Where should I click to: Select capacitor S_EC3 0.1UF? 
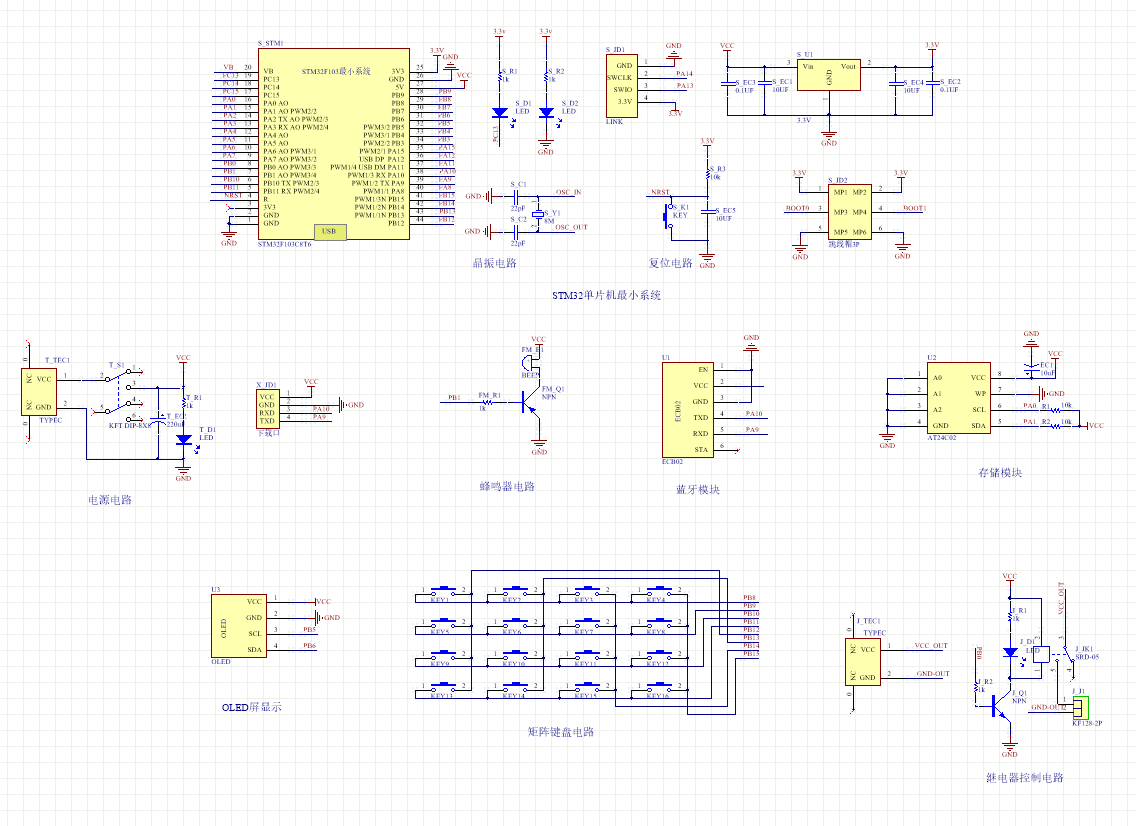click(727, 85)
